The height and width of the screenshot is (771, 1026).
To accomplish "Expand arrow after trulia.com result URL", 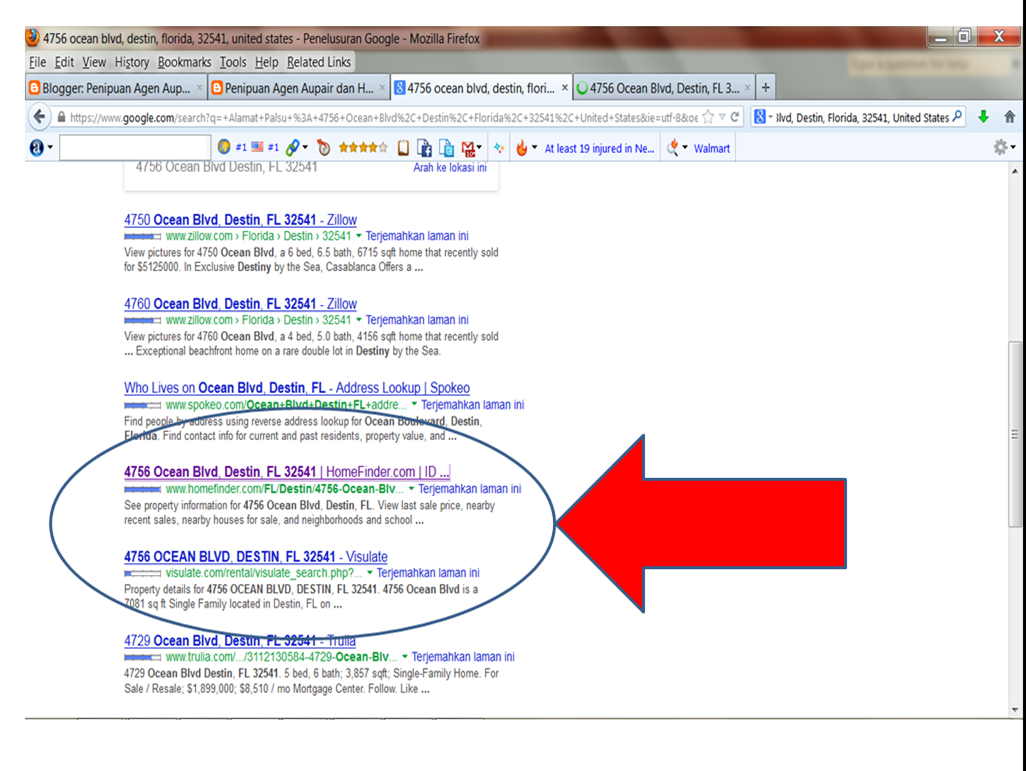I will 405,656.
